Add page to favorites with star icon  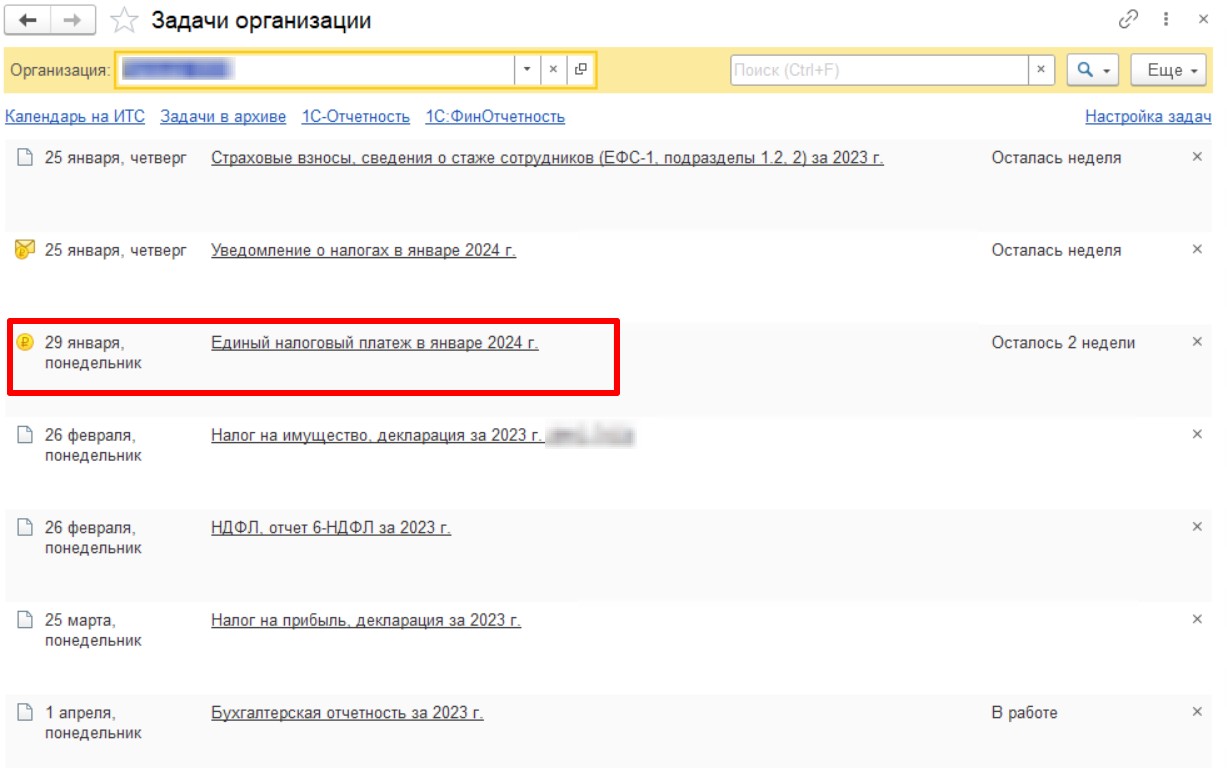point(124,20)
